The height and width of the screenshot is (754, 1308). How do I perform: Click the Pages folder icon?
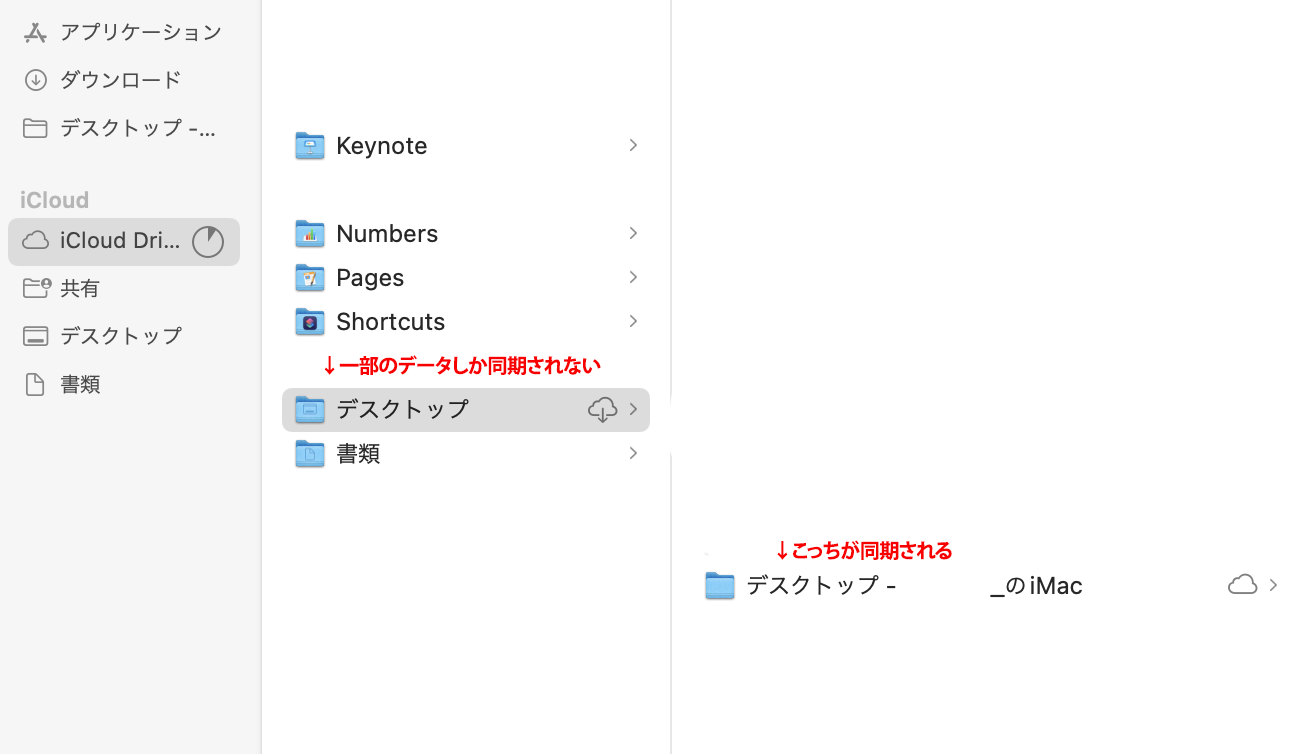(x=310, y=278)
